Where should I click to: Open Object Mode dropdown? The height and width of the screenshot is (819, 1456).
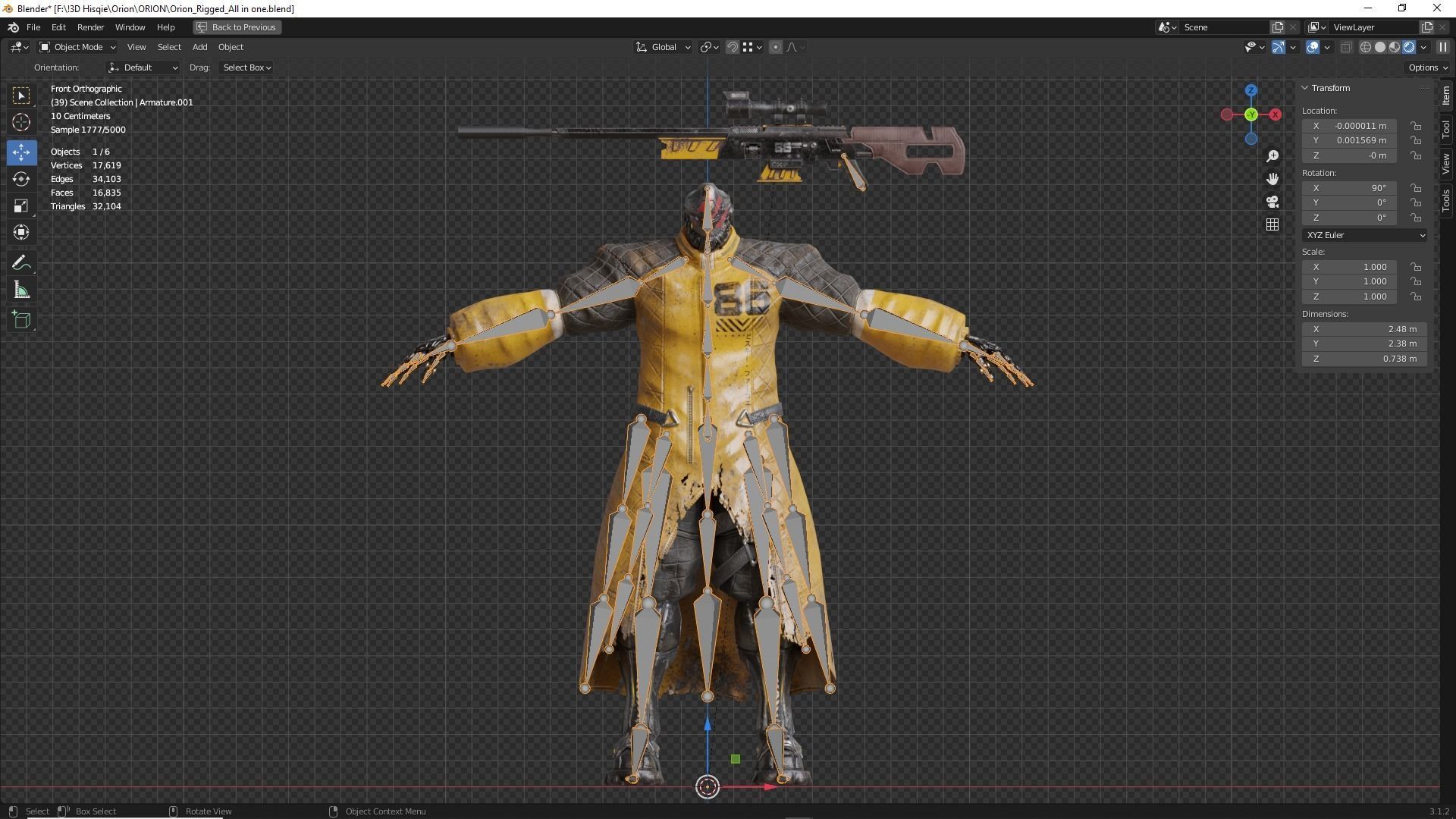point(77,47)
